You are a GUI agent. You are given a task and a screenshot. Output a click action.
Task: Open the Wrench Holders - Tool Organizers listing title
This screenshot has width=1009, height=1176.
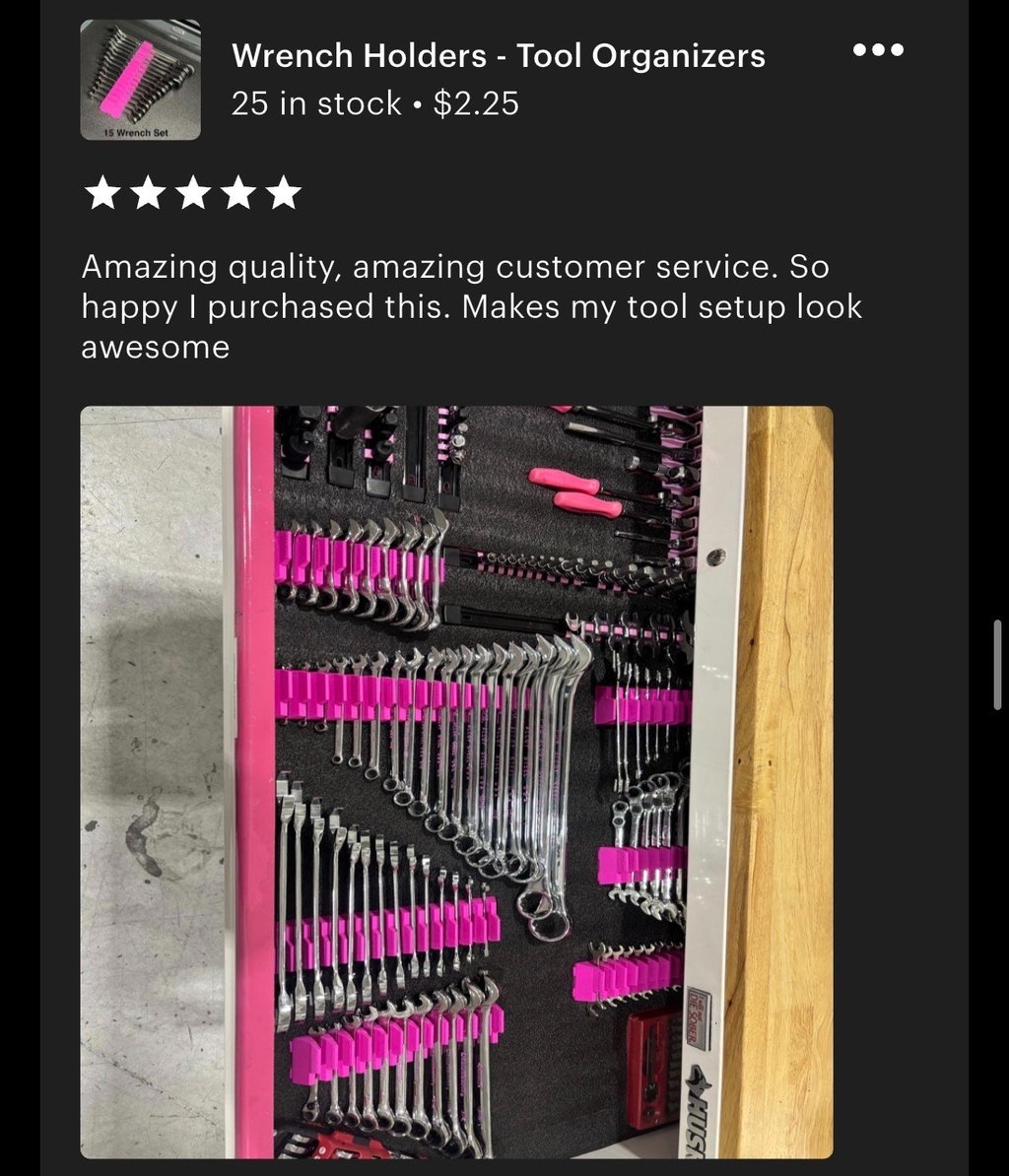coord(499,56)
